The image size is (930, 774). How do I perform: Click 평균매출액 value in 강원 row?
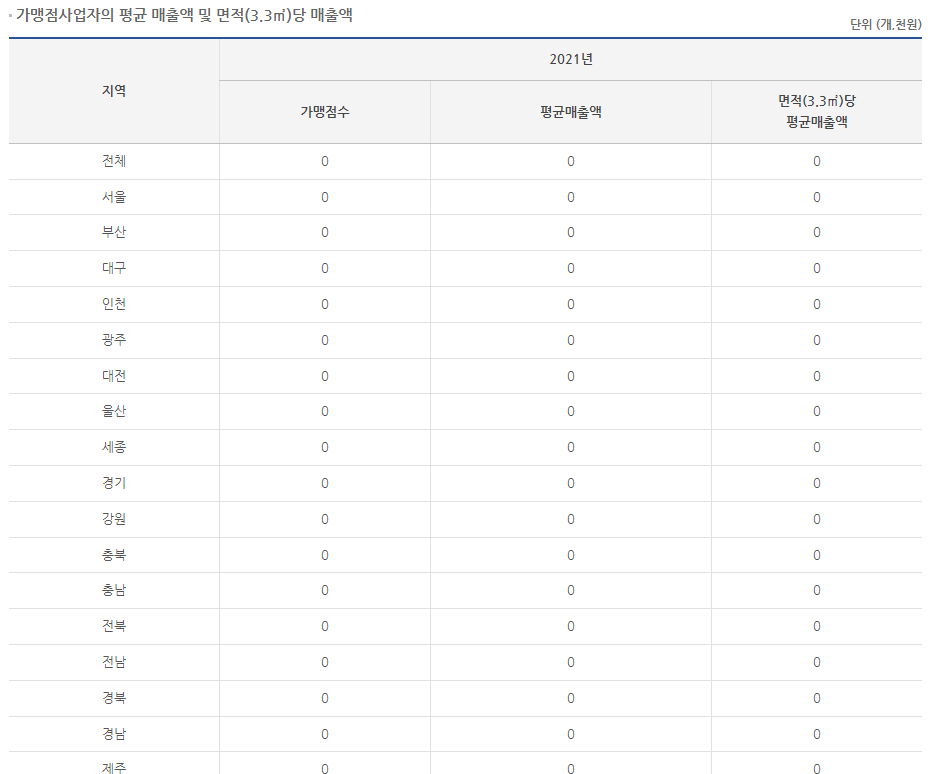(571, 519)
